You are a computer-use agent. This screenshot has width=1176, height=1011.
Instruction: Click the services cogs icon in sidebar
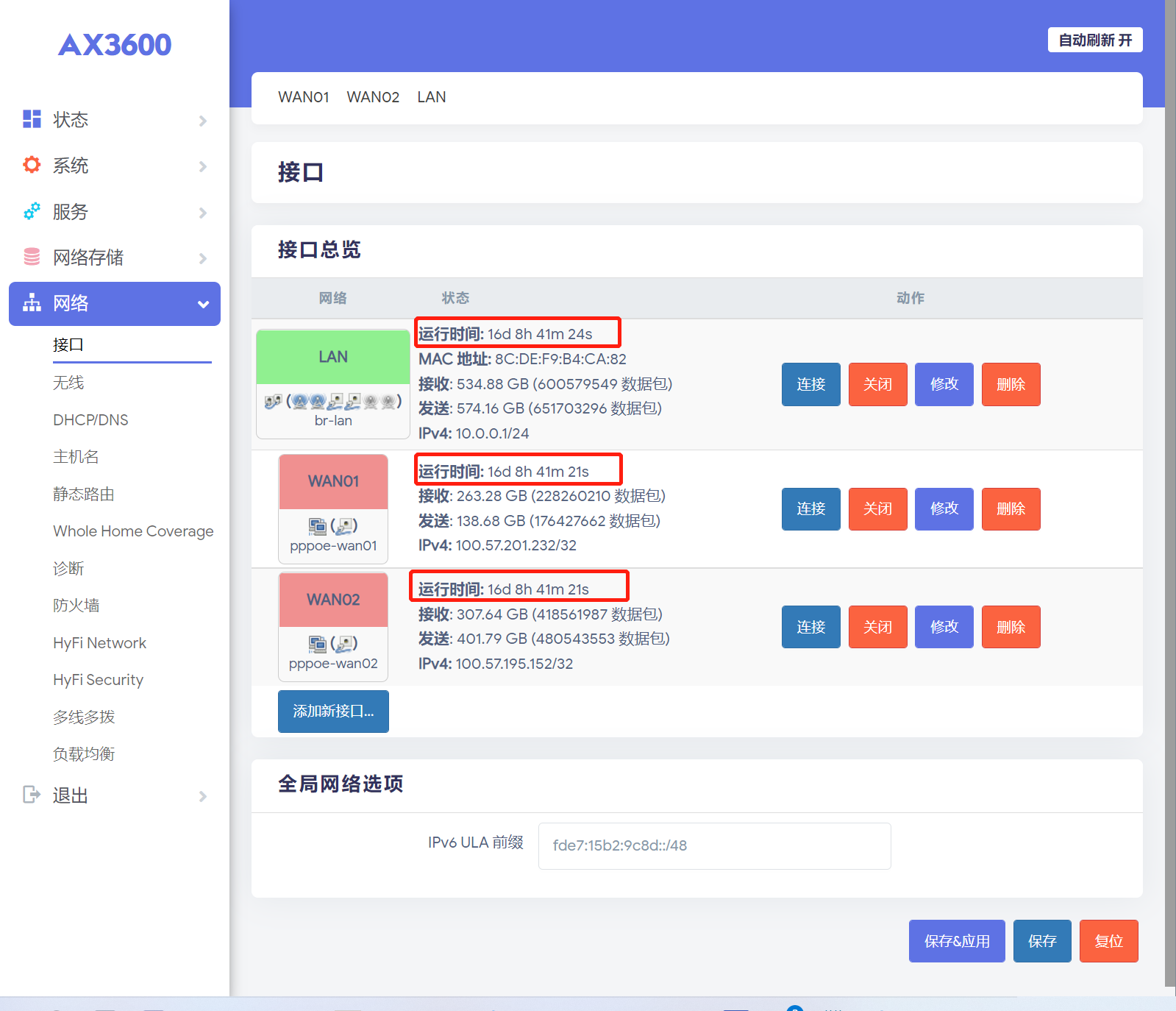32,211
